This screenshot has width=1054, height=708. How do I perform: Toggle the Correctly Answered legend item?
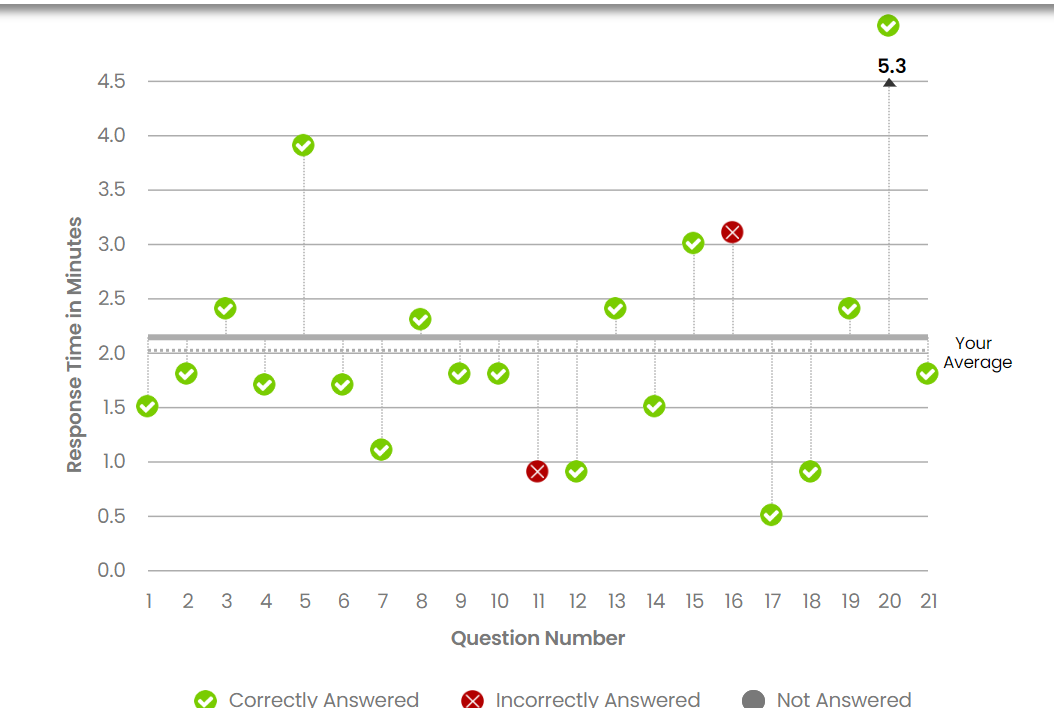307,699
